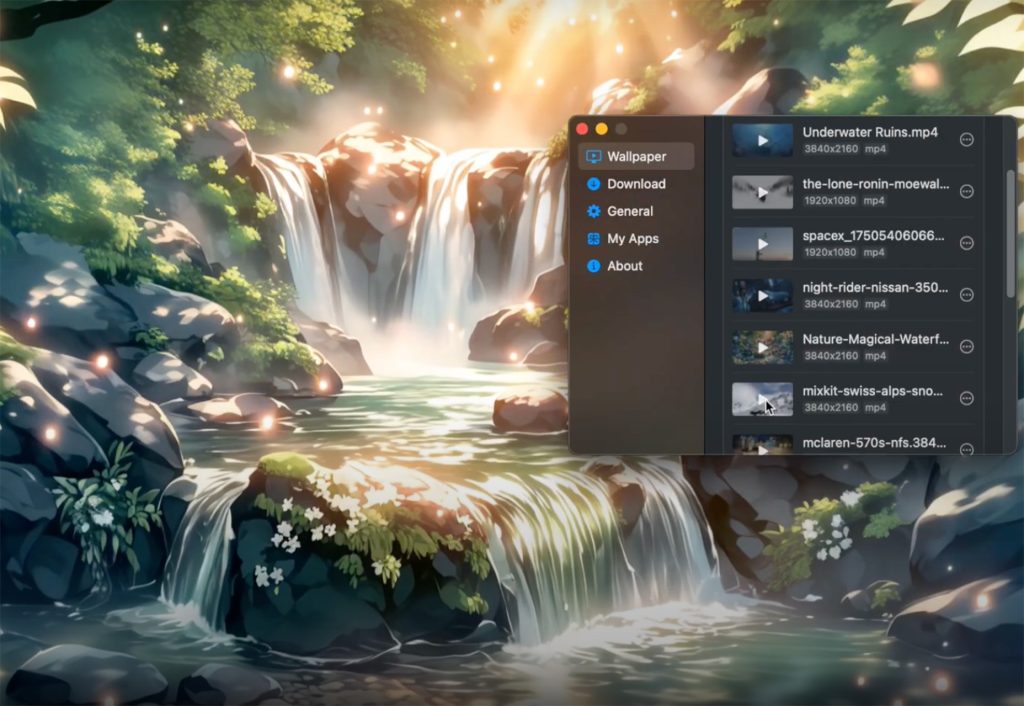
Task: Select the mixkit-swiss-alps-sno file name
Action: [x=872, y=391]
